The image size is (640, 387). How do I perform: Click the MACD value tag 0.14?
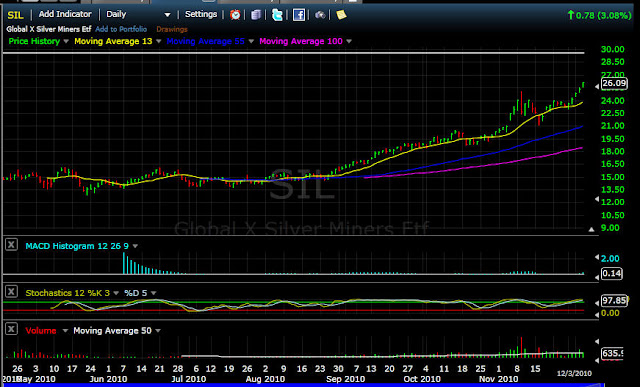[611, 273]
